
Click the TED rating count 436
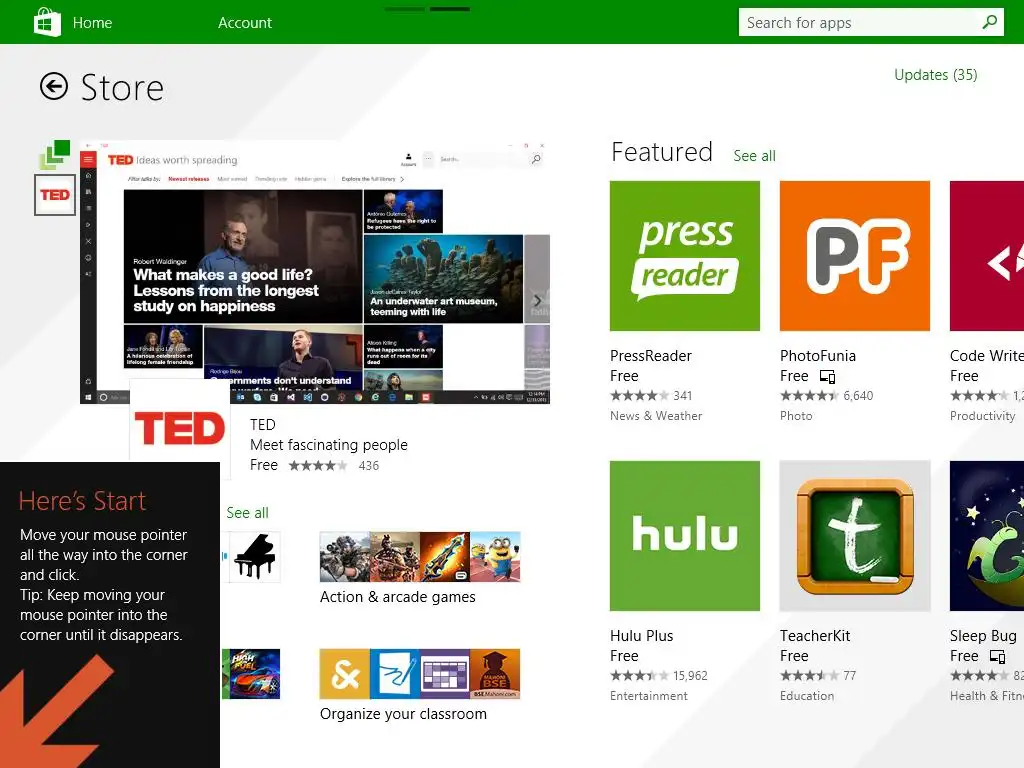(x=368, y=466)
